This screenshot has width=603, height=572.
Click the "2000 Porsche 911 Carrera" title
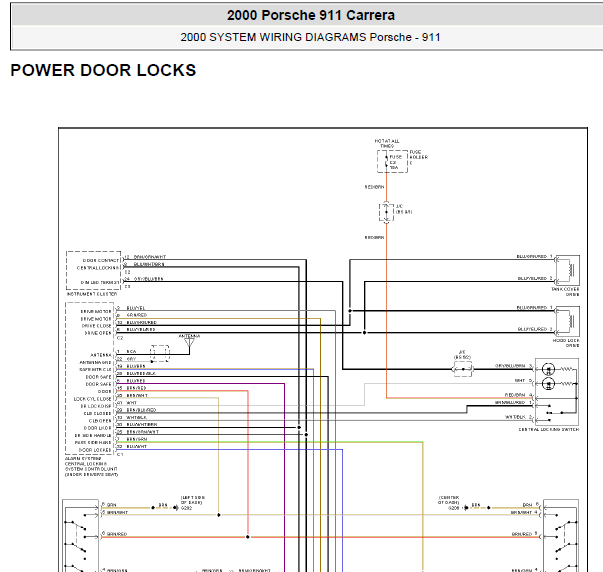click(x=311, y=15)
